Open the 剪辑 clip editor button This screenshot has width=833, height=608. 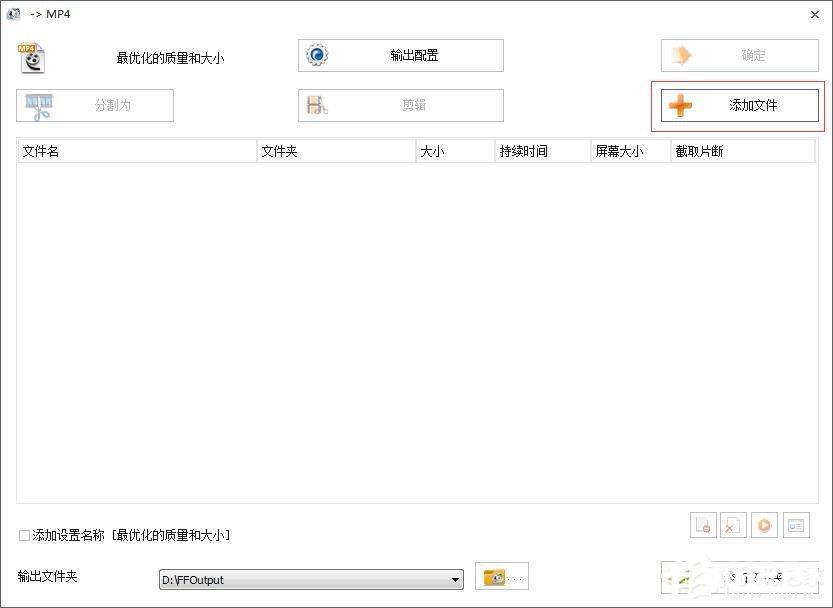click(x=401, y=105)
